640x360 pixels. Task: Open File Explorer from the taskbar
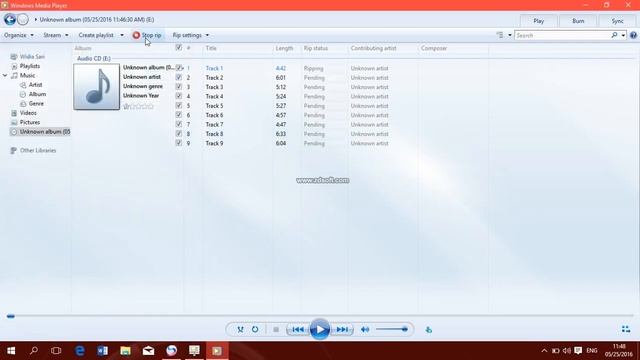[125, 351]
